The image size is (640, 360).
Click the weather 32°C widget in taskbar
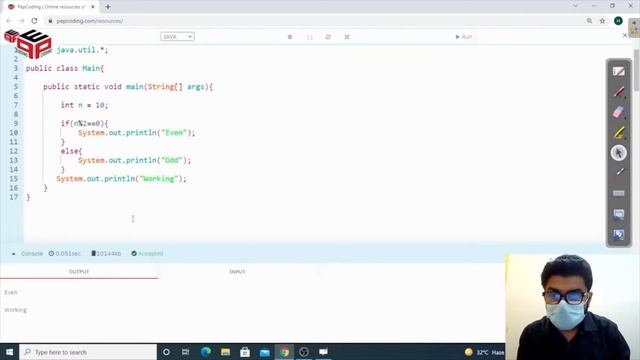(x=484, y=352)
